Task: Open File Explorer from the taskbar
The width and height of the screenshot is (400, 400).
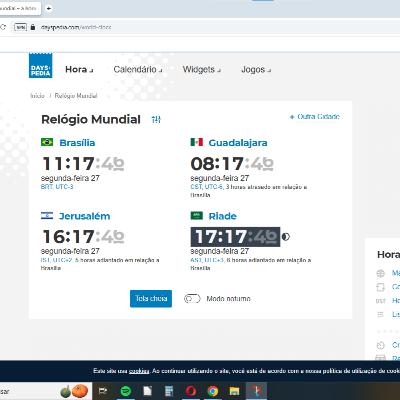Action: click(235, 391)
